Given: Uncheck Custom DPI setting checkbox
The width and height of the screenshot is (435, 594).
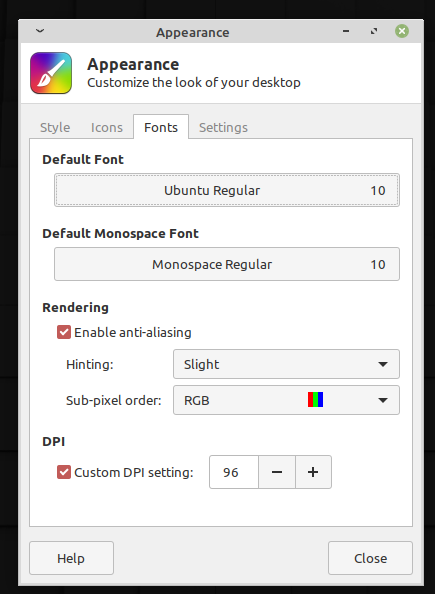Looking at the screenshot, I should point(64,472).
